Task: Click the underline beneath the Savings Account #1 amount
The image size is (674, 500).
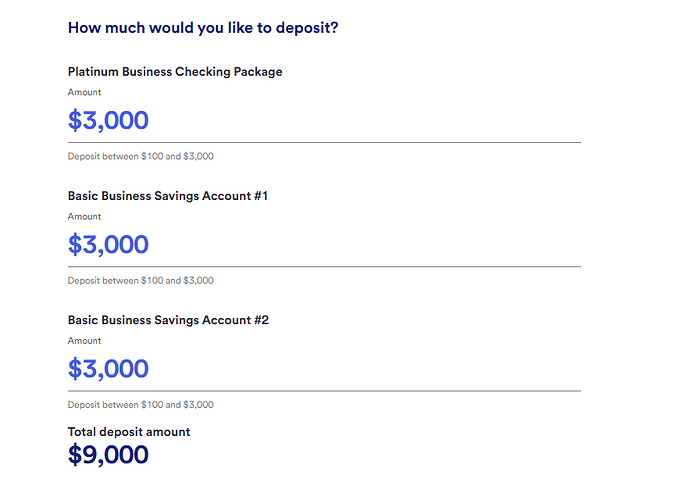Action: [x=324, y=267]
